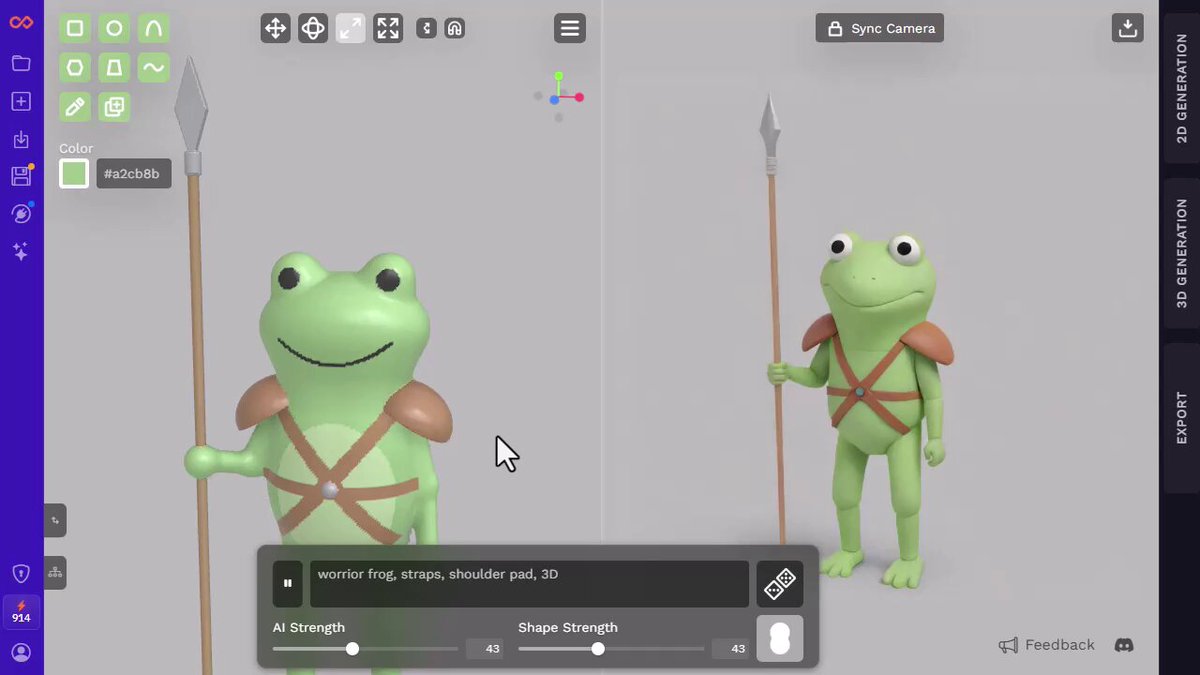Select the hexagon shape tool
The image size is (1200, 675).
(75, 68)
